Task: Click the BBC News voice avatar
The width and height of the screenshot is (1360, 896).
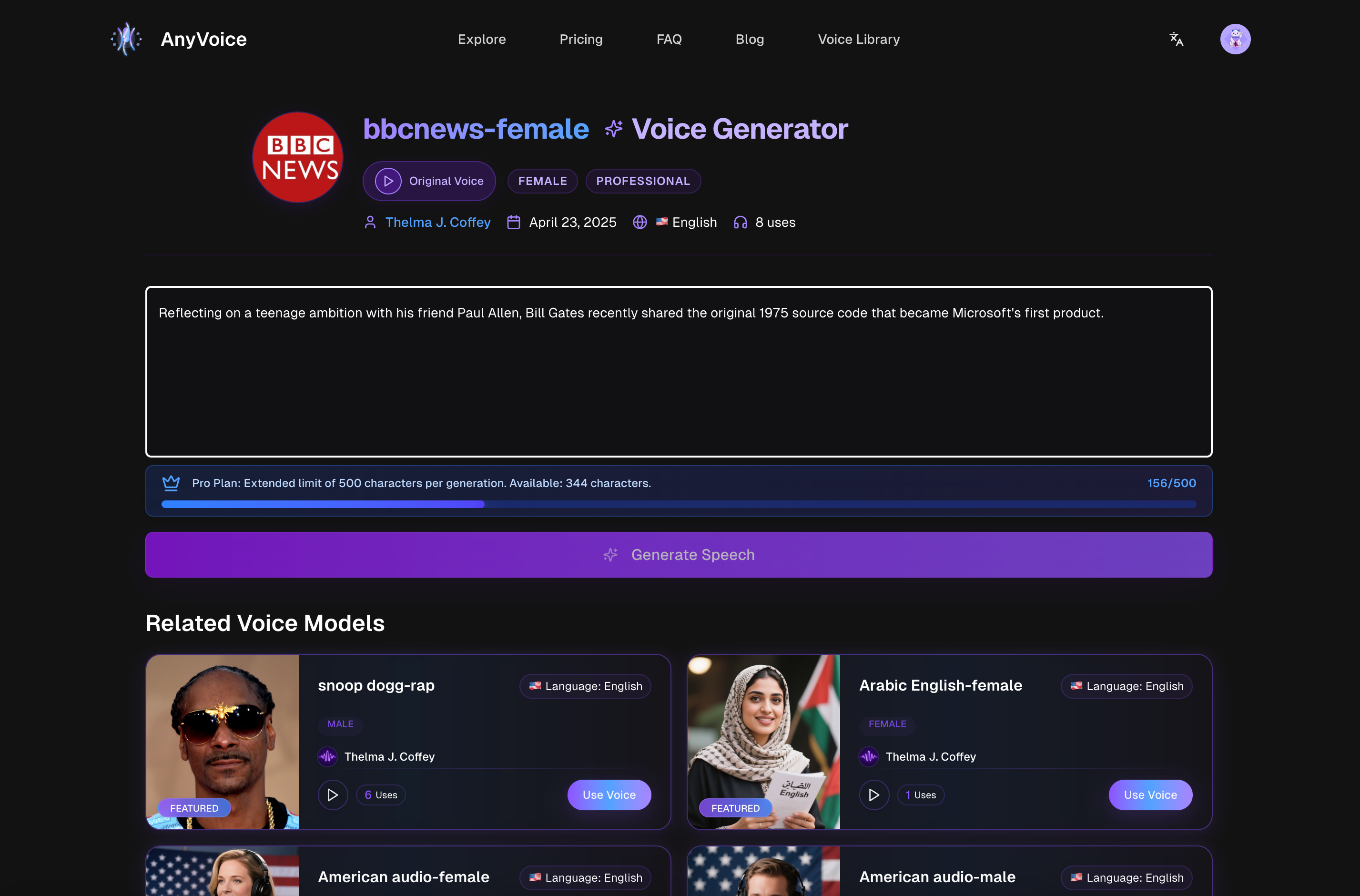Action: (x=298, y=157)
